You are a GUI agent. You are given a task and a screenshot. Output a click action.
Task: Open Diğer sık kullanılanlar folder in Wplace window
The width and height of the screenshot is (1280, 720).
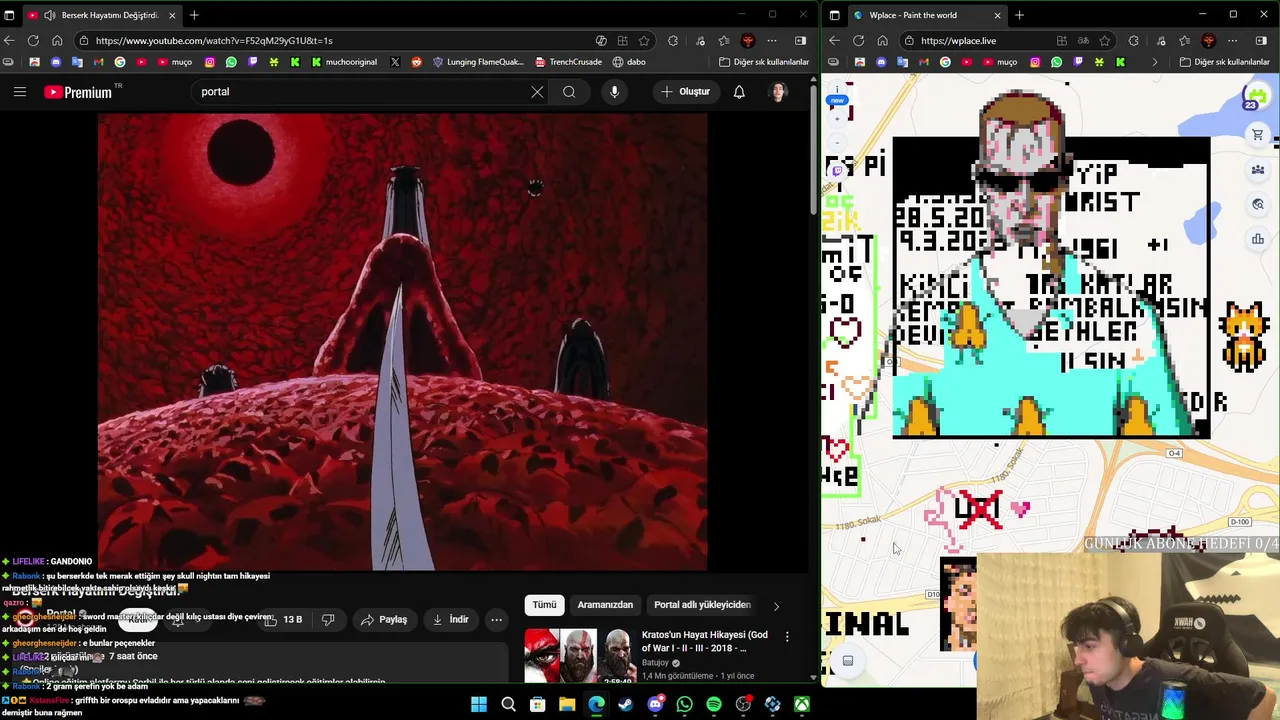1224,62
